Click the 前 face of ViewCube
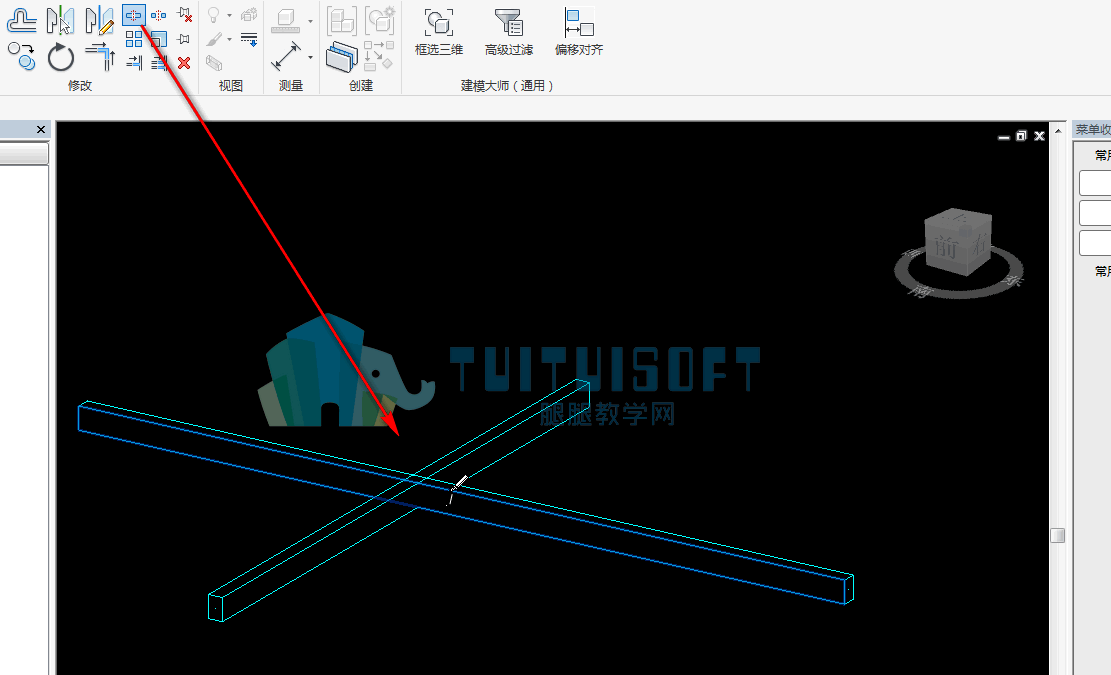1111x675 pixels. [x=946, y=246]
